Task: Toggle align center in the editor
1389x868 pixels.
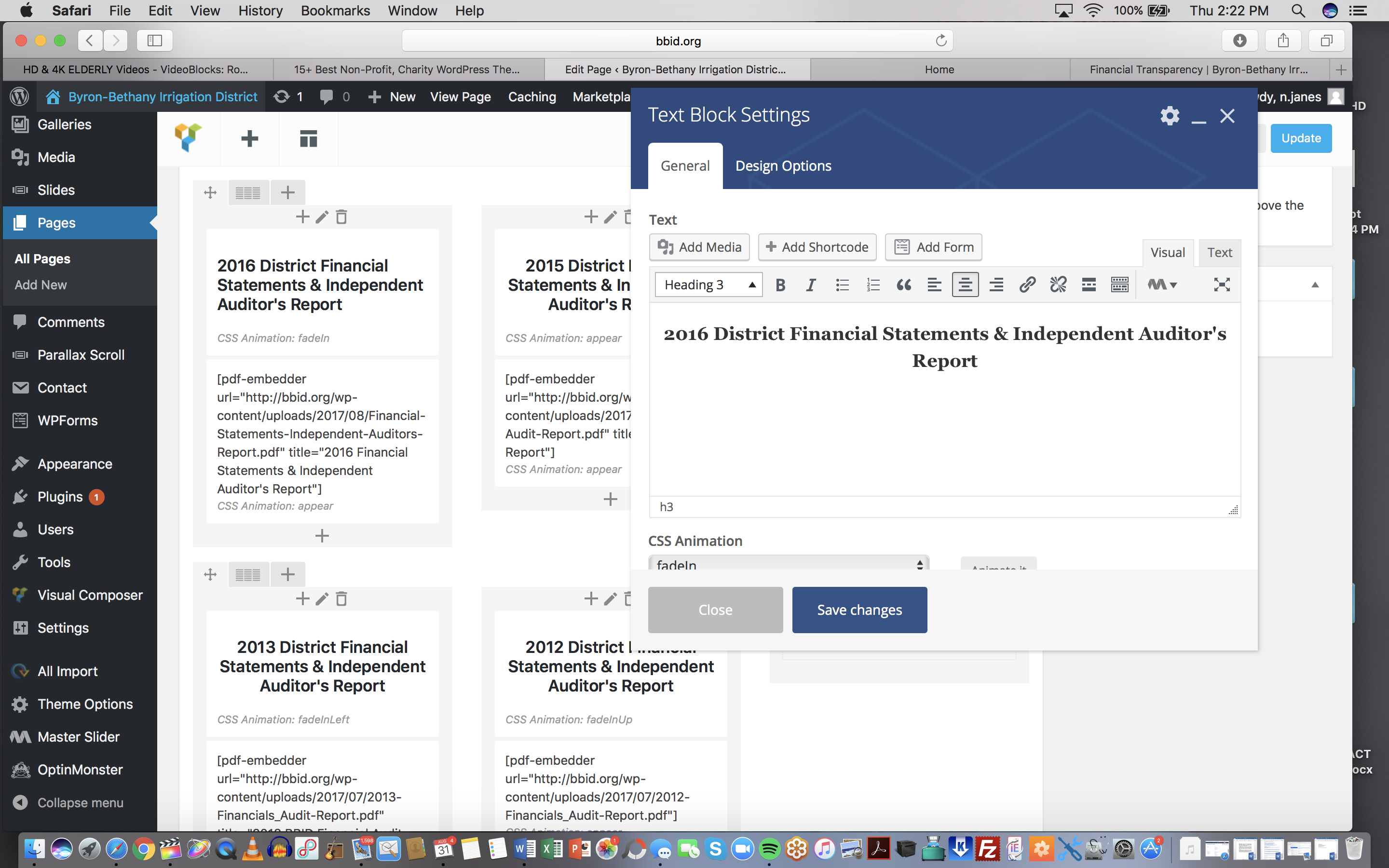Action: [x=965, y=285]
